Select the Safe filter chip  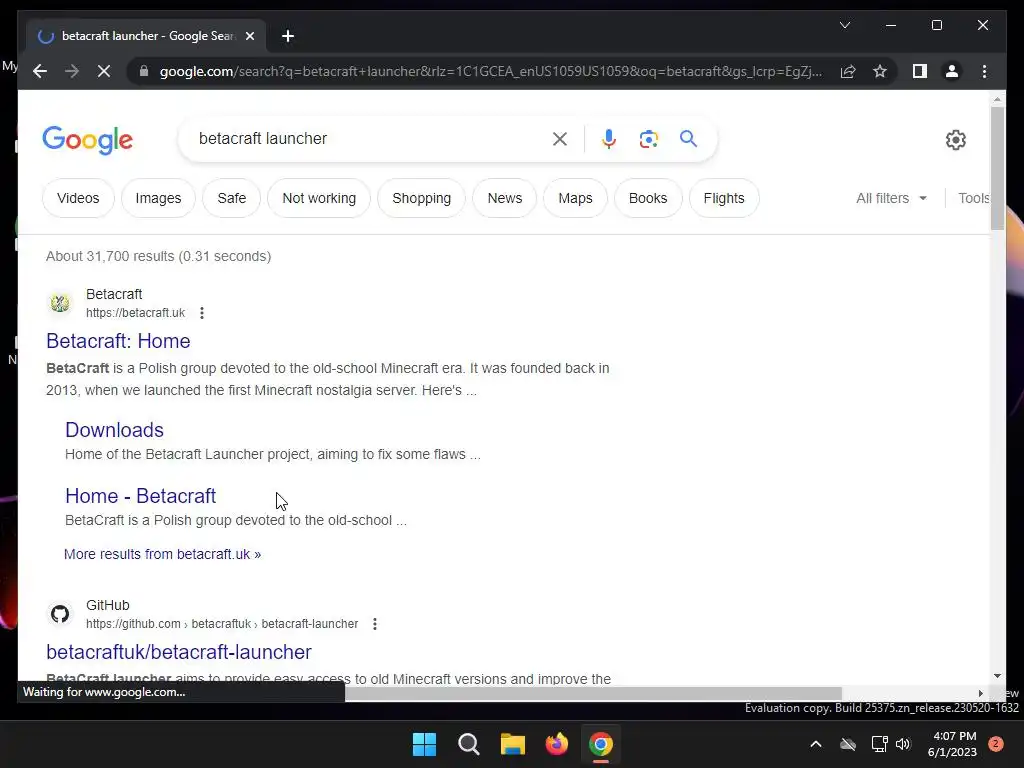231,198
